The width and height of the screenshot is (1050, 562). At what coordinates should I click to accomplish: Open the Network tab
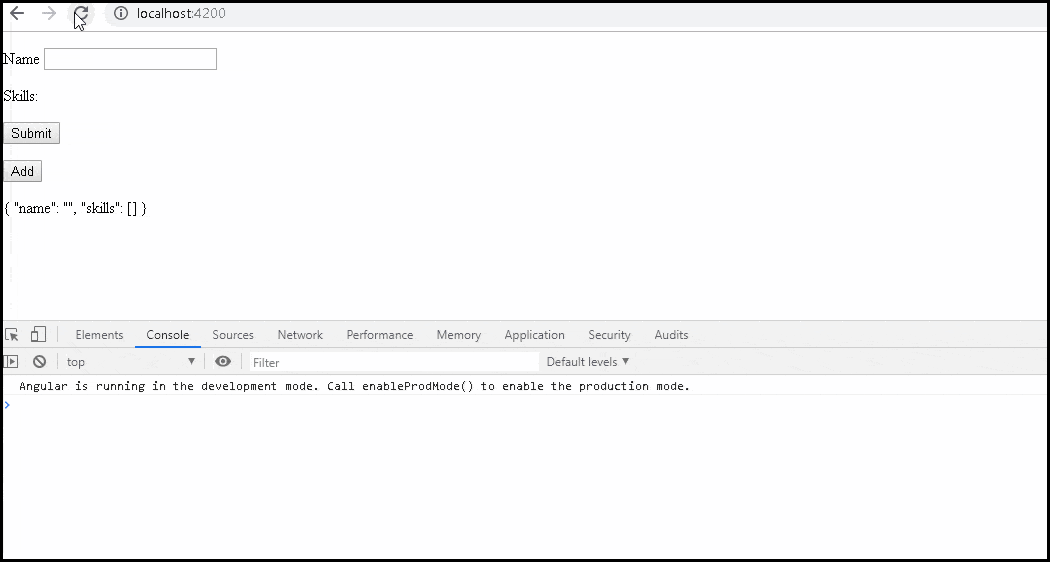point(300,335)
